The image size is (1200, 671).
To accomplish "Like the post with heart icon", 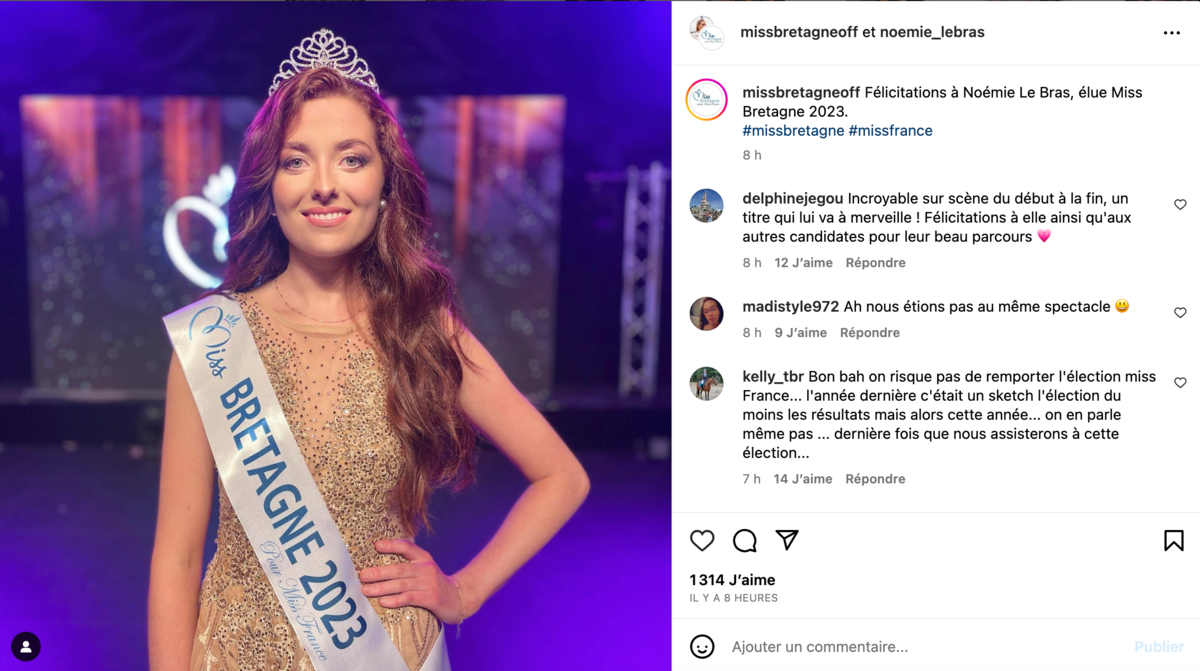I will point(702,541).
